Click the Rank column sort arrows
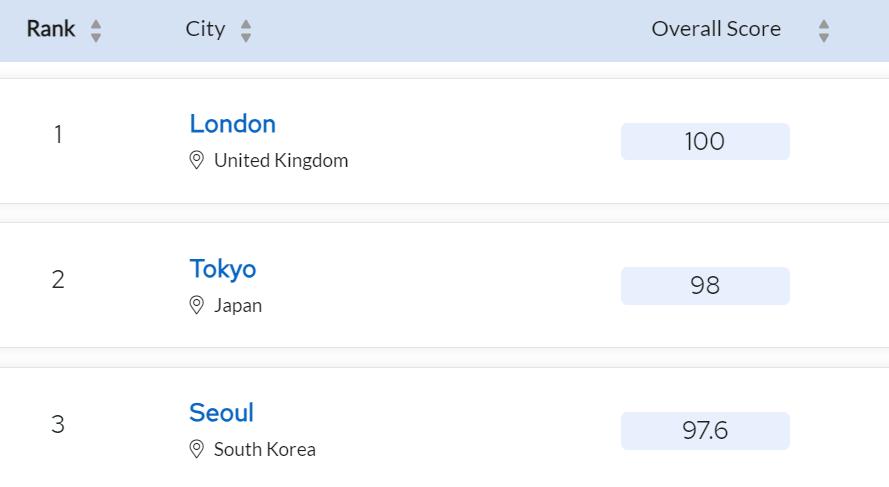The width and height of the screenshot is (889, 487). click(x=96, y=30)
